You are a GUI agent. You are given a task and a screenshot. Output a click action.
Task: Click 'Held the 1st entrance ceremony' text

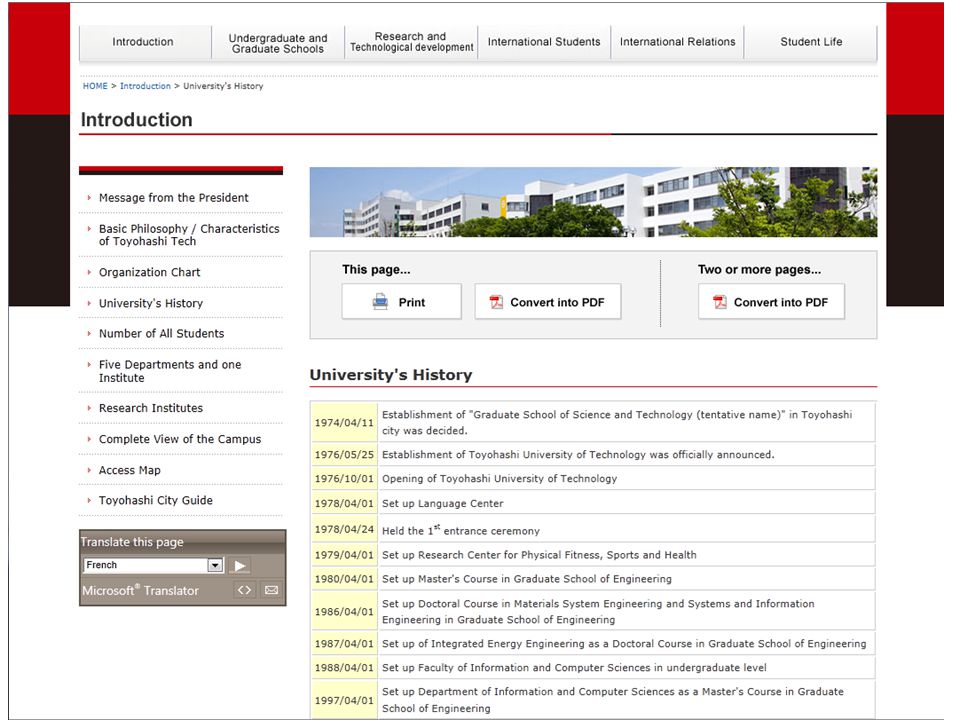click(460, 530)
